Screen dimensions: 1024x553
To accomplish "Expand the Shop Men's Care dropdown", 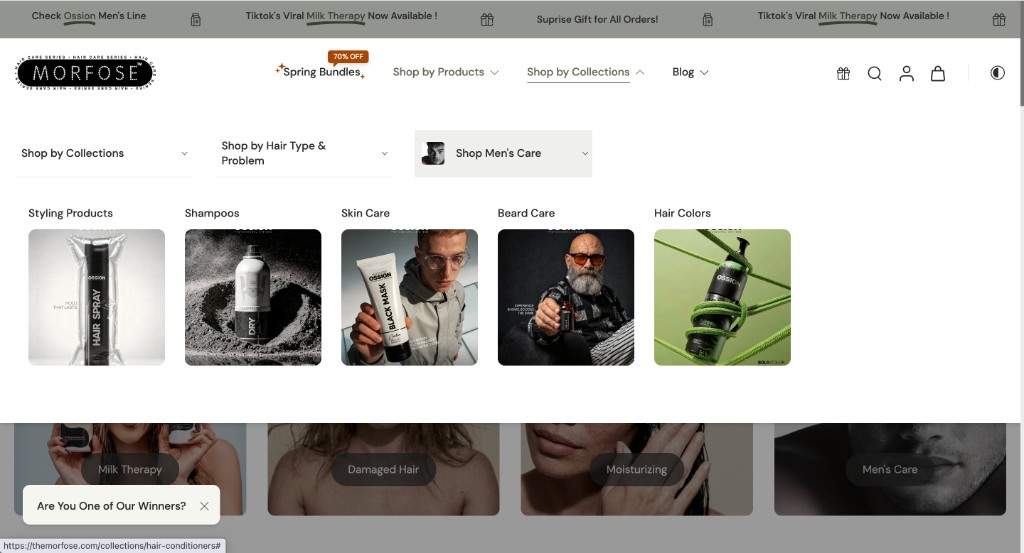I will 504,153.
